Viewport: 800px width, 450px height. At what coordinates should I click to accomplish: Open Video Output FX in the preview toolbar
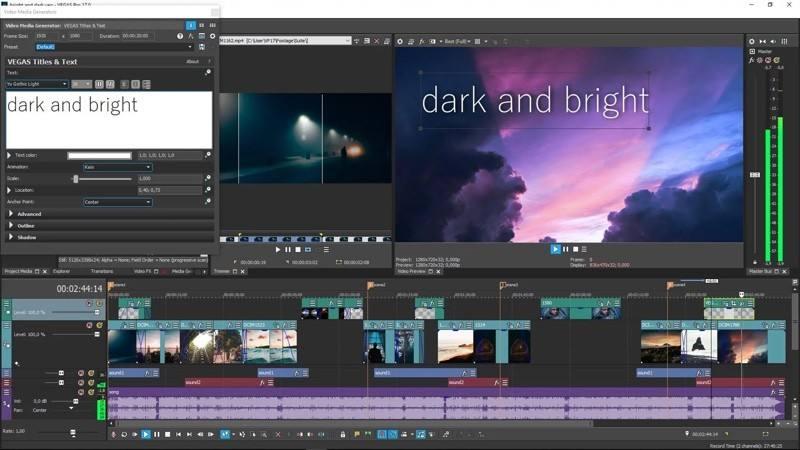point(422,41)
